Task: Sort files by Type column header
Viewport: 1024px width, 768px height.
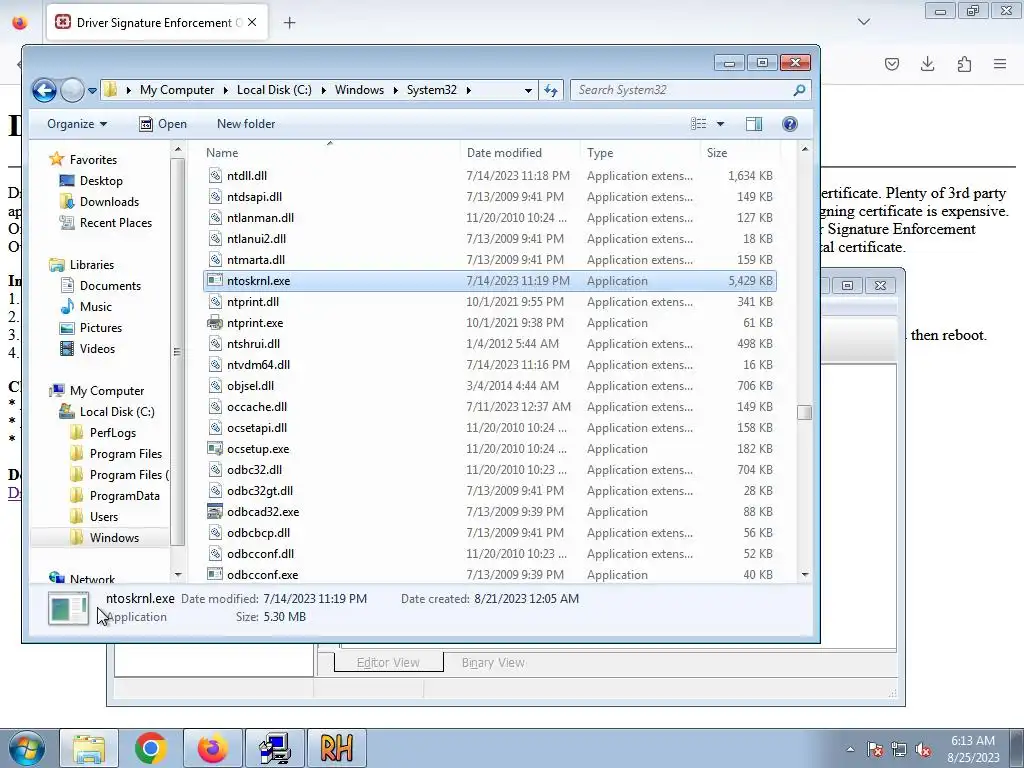Action: (x=600, y=153)
